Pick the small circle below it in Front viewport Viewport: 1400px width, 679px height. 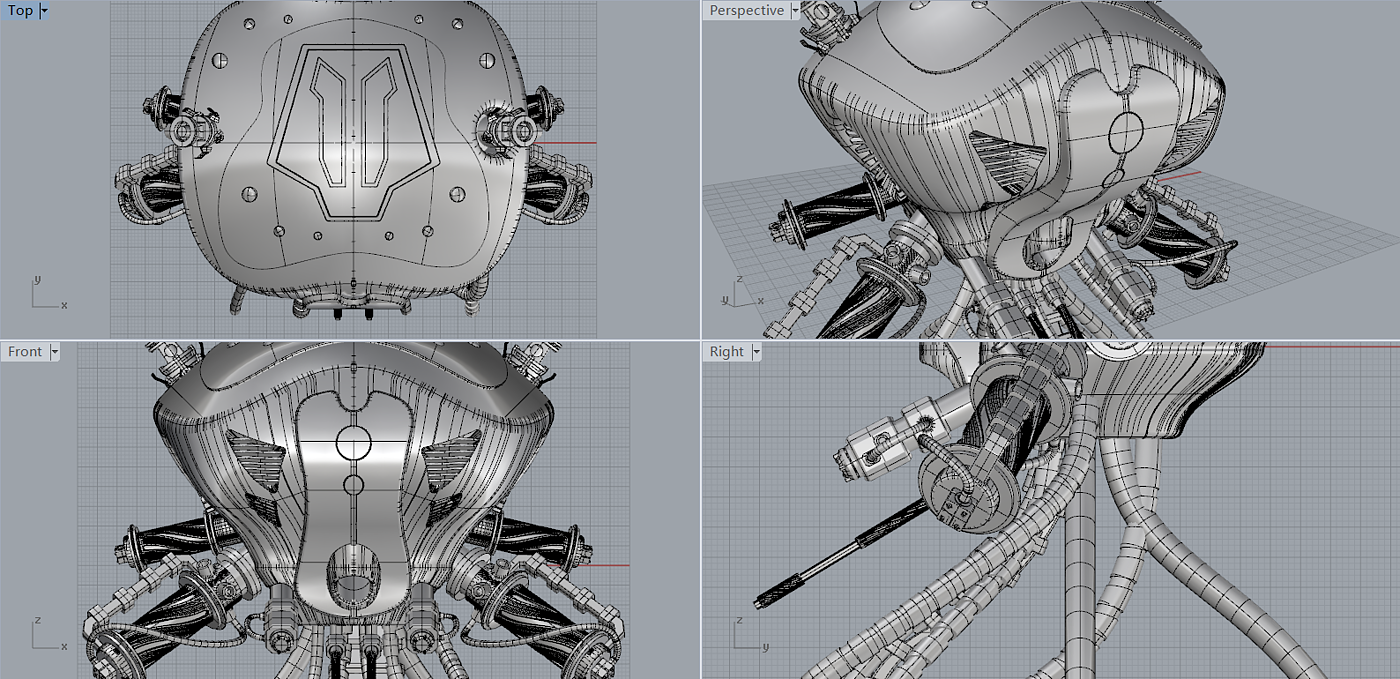click(x=353, y=485)
